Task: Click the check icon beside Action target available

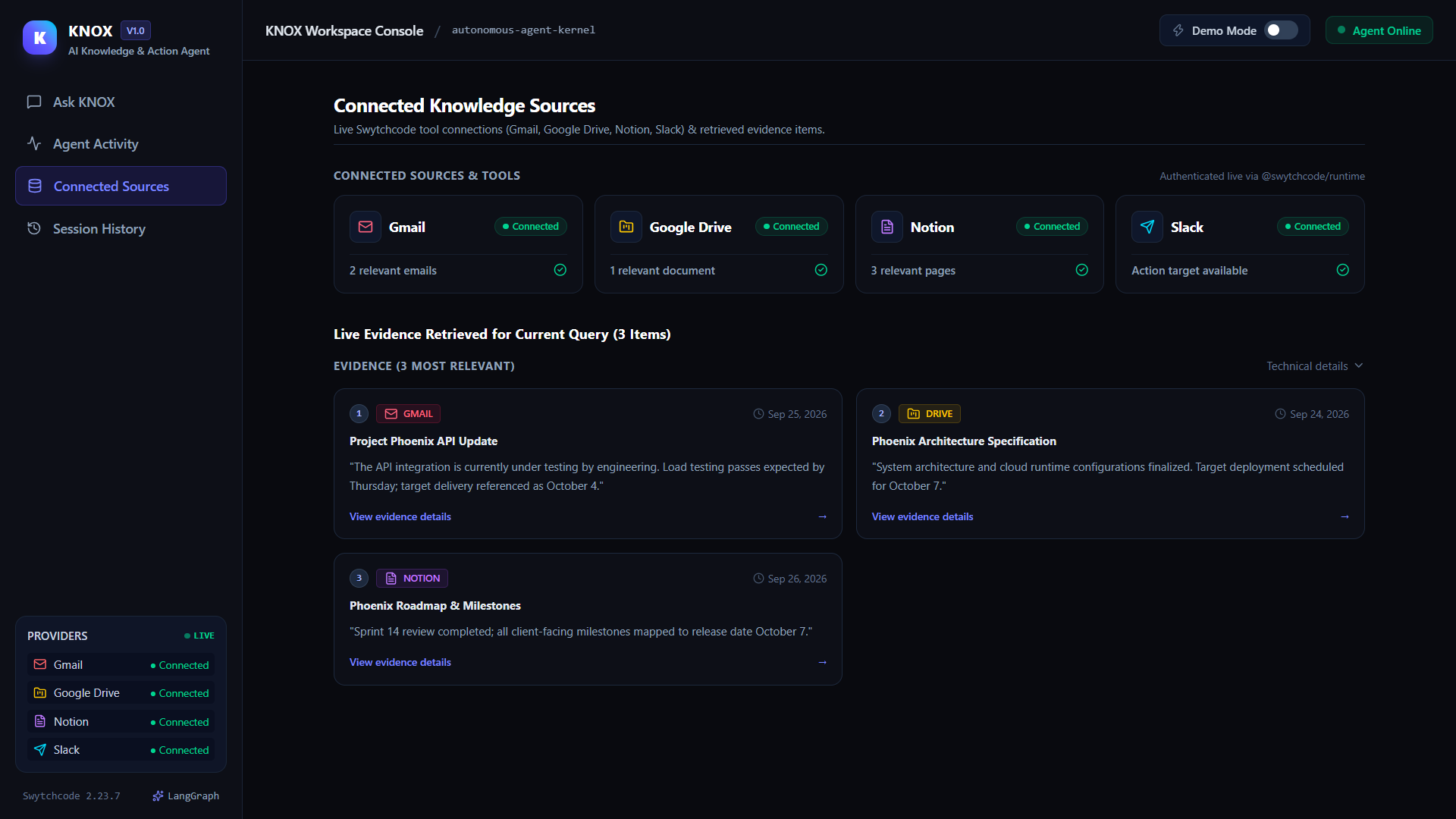Action: click(x=1343, y=270)
